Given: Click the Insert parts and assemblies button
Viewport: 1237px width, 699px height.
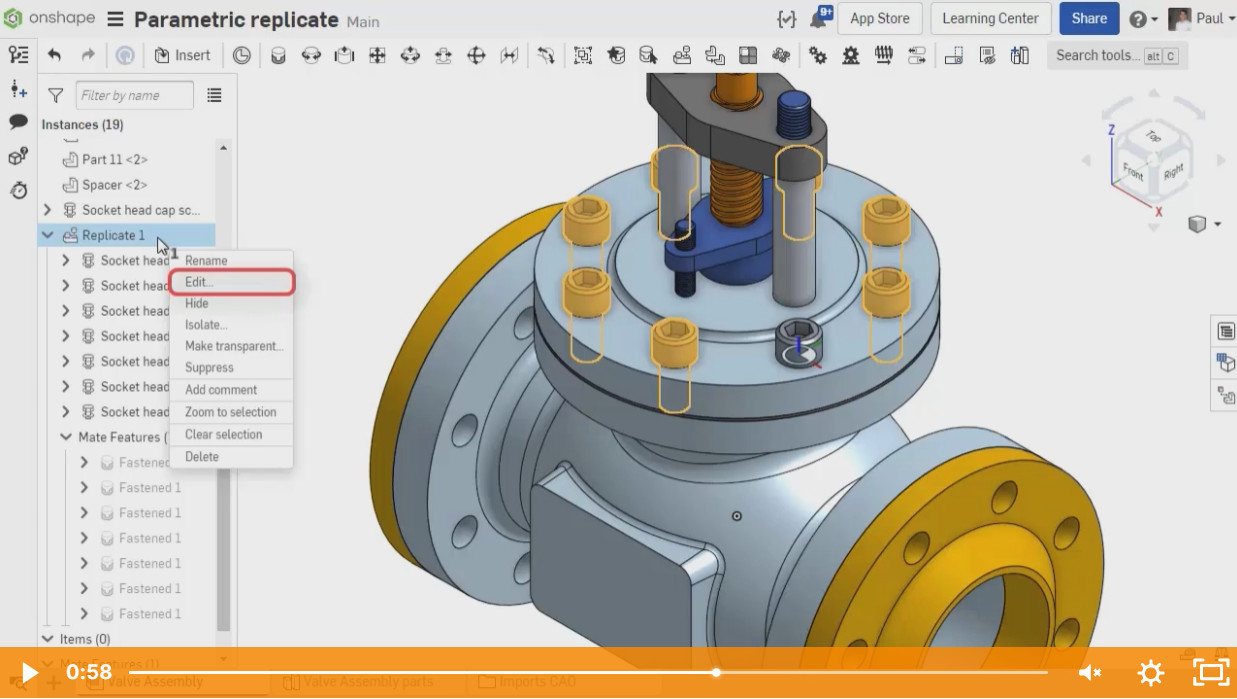Looking at the screenshot, I should [183, 55].
